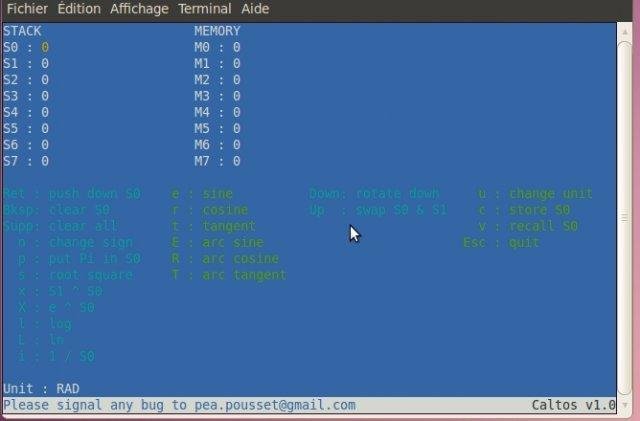The image size is (640, 421).
Task: Click the M4 : 0 memory row
Action: click(218, 112)
